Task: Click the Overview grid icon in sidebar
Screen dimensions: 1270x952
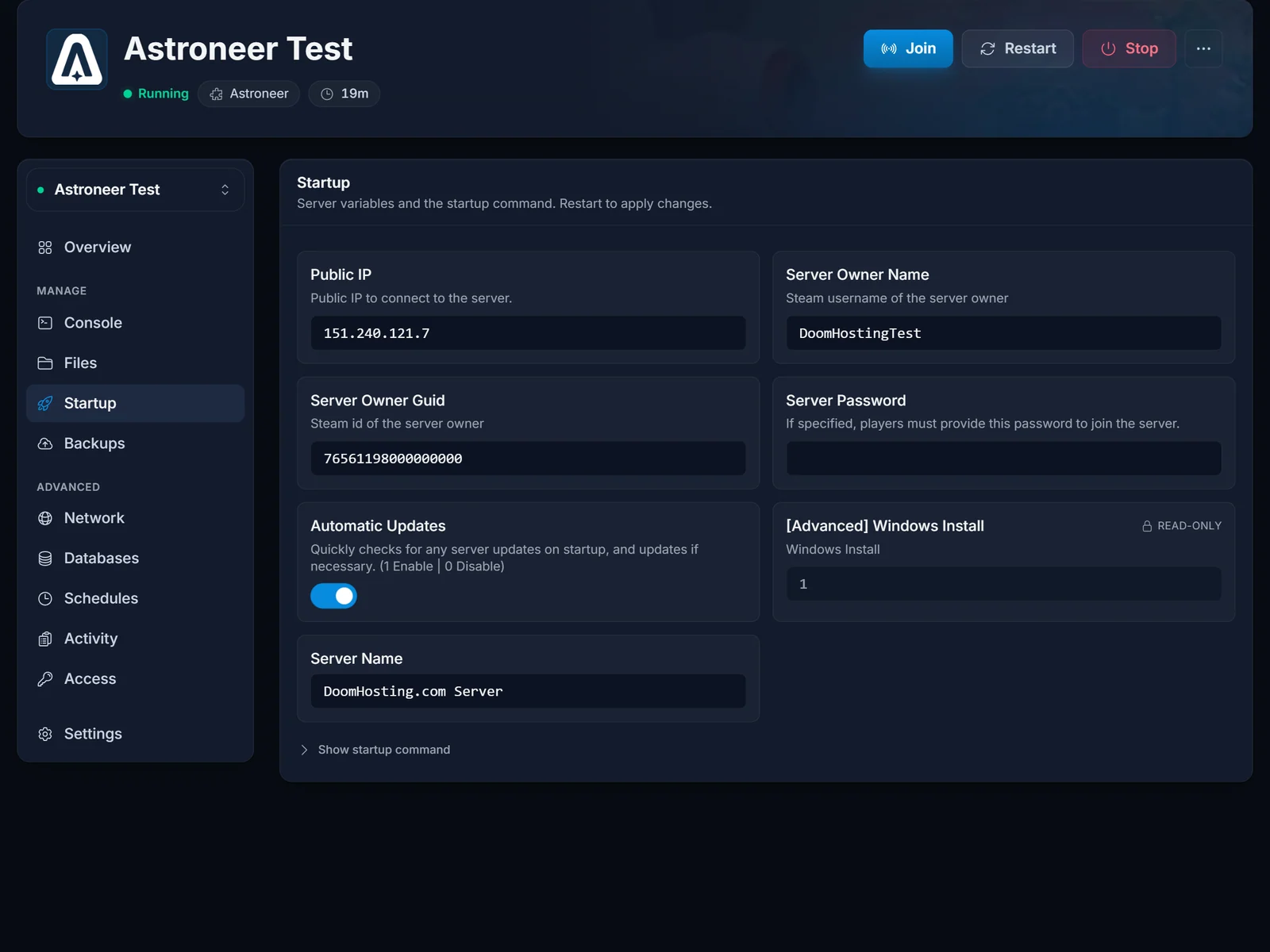Action: pyautogui.click(x=45, y=248)
